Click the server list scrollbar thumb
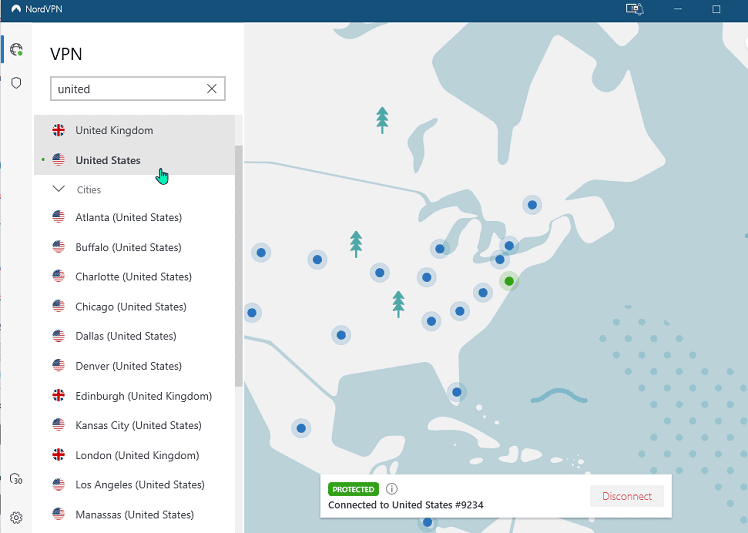The height and width of the screenshot is (533, 748). 239,266
